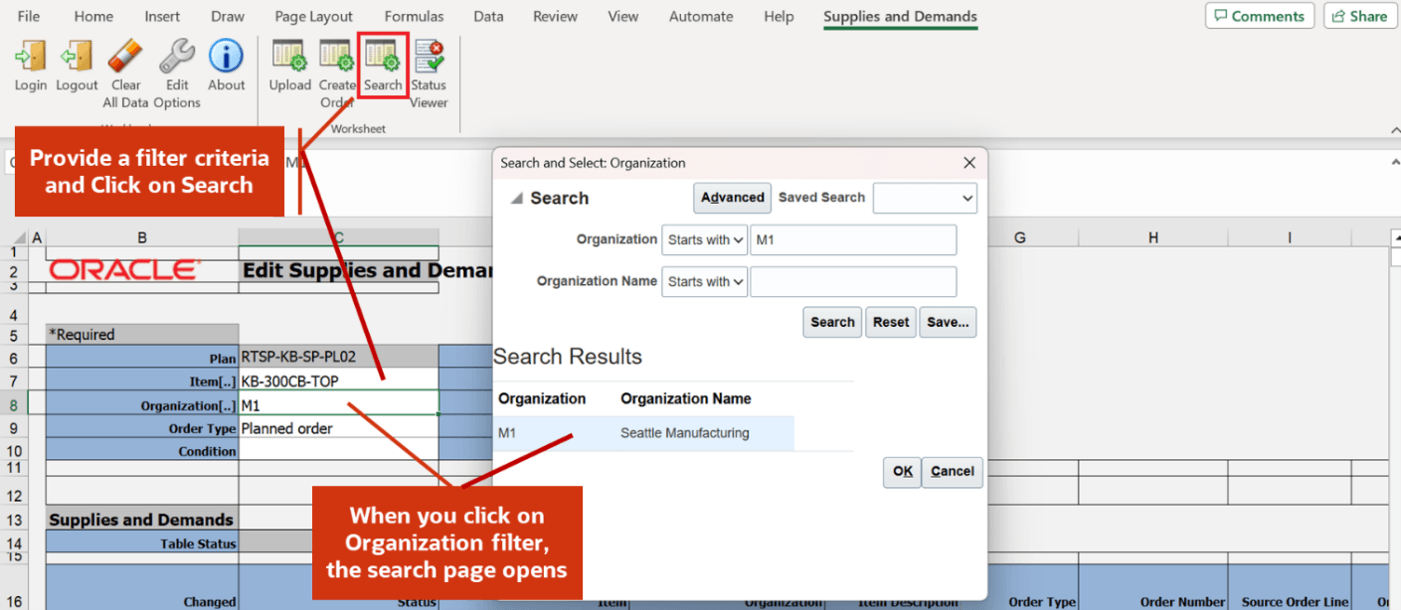Viewport: 1401px width, 610px height.
Task: Switch to the Home tab
Action: point(93,16)
